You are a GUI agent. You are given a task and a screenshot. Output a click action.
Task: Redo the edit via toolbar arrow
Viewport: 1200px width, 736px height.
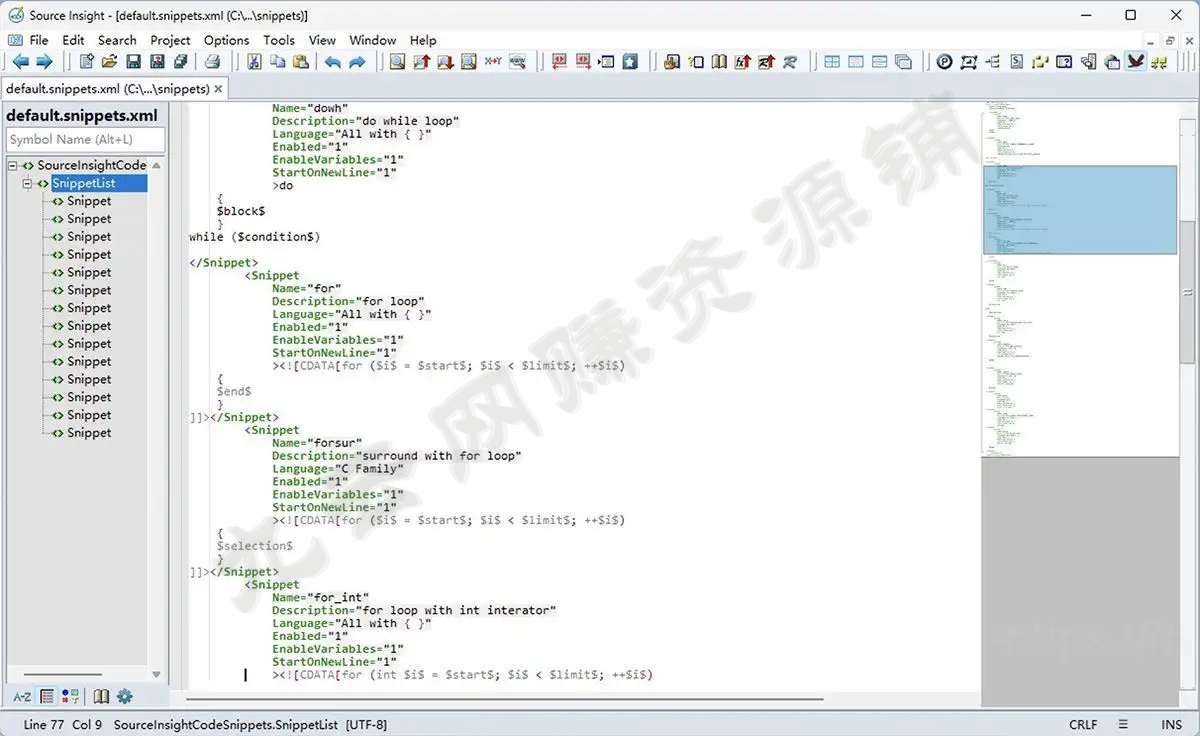coord(357,62)
